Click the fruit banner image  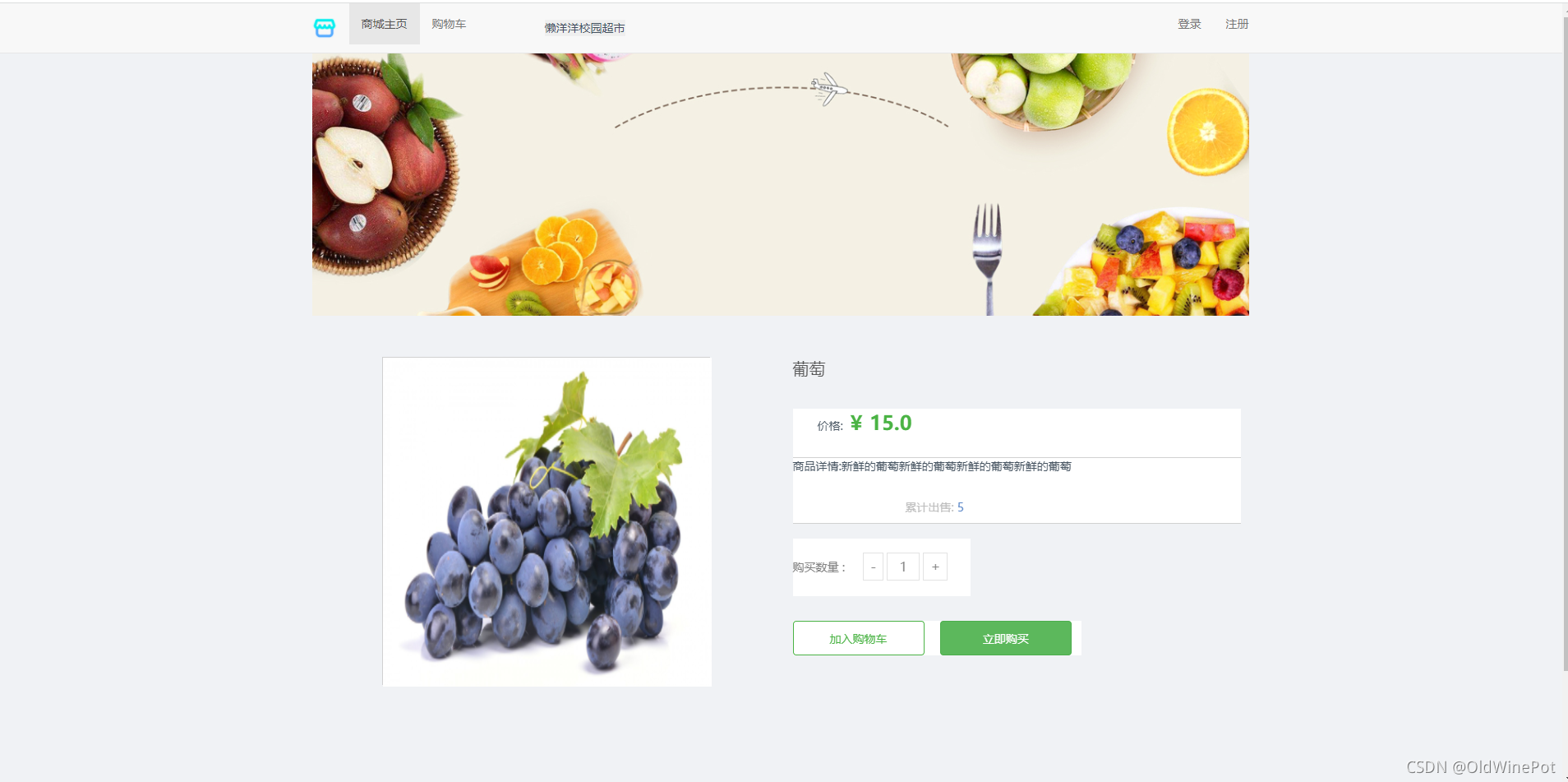(781, 185)
